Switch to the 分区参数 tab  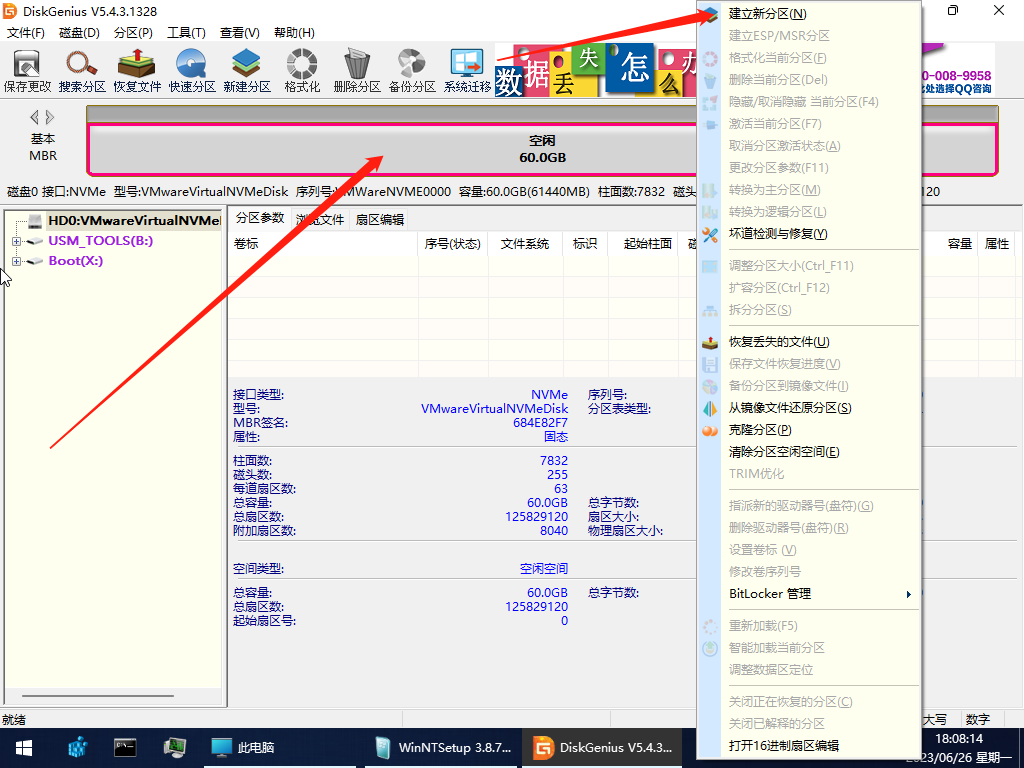[260, 218]
